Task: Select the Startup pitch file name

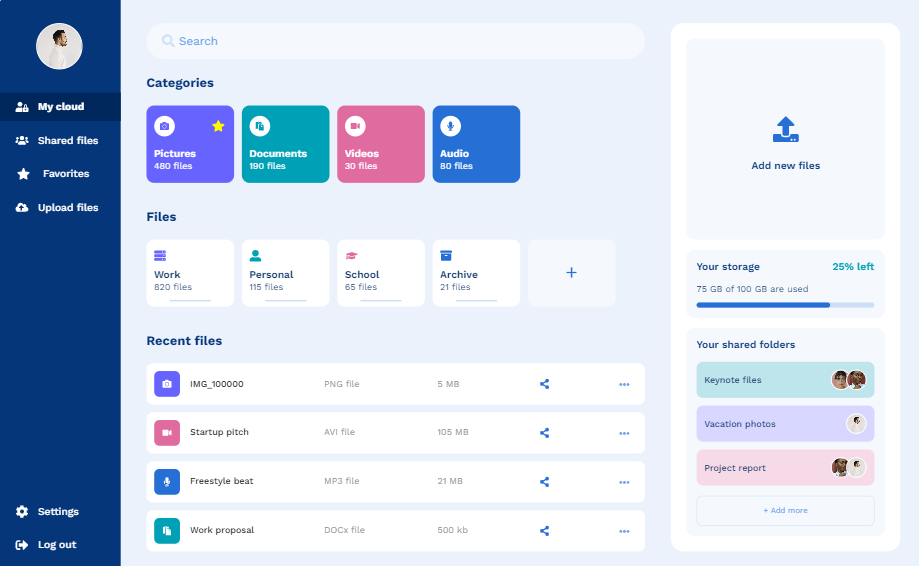Action: pyautogui.click(x=219, y=432)
